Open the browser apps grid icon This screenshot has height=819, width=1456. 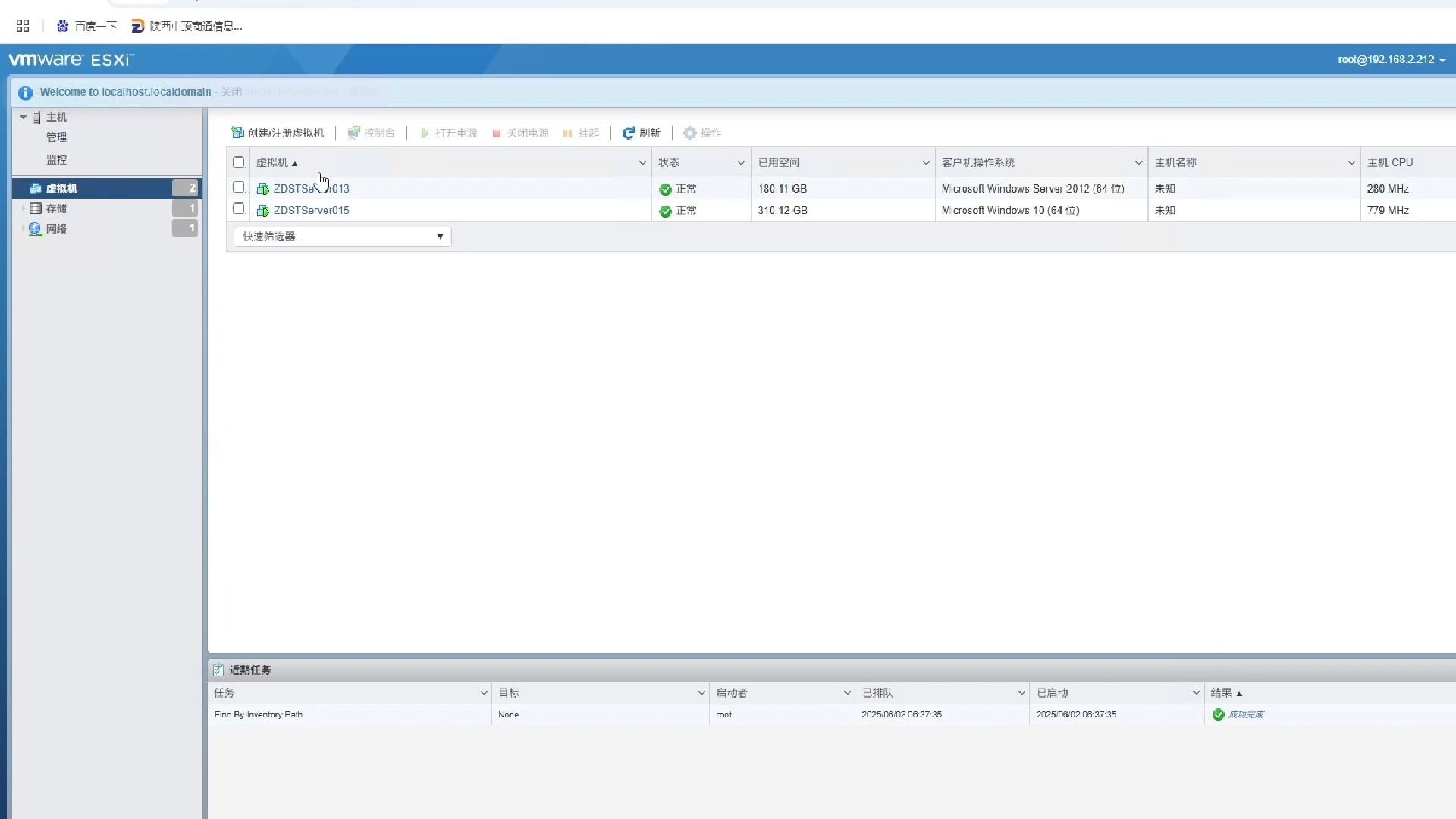point(23,26)
